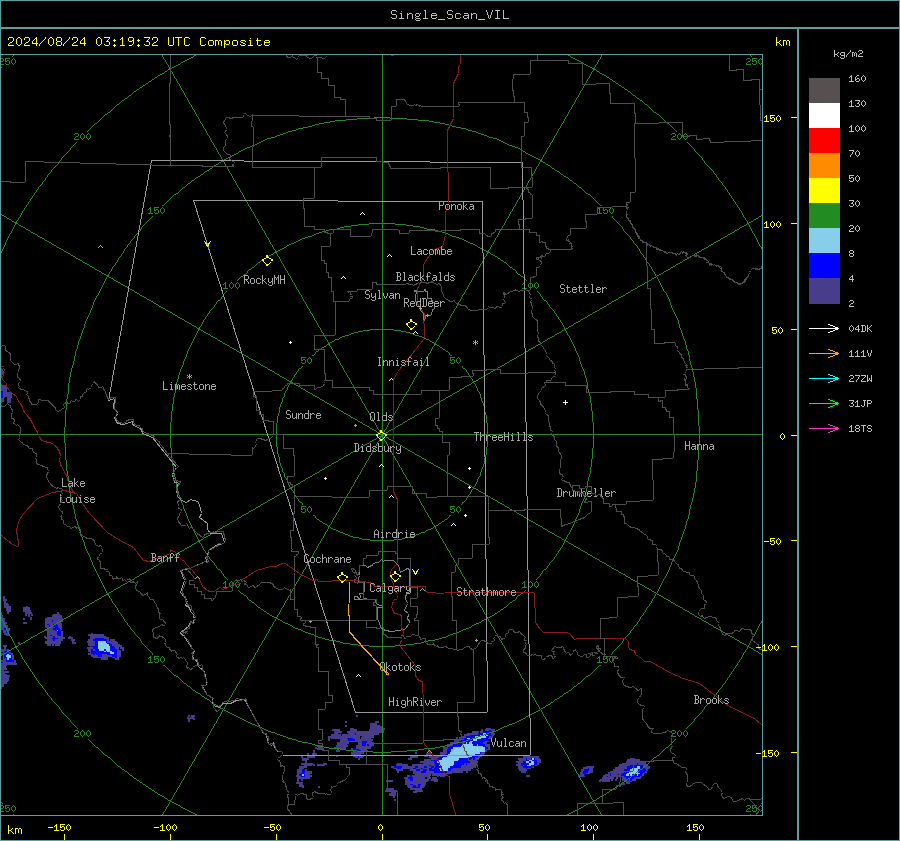This screenshot has width=900, height=841.
Task: Pick the yellow 30-50 legend swatch
Action: point(824,191)
